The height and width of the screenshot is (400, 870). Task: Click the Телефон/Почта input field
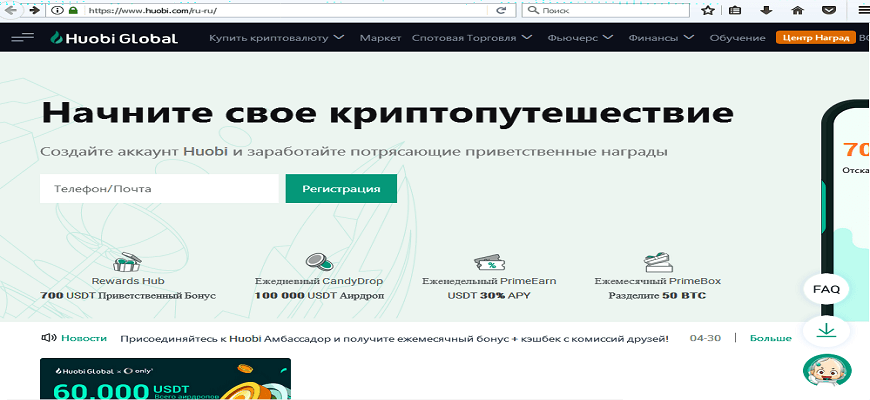(159, 189)
